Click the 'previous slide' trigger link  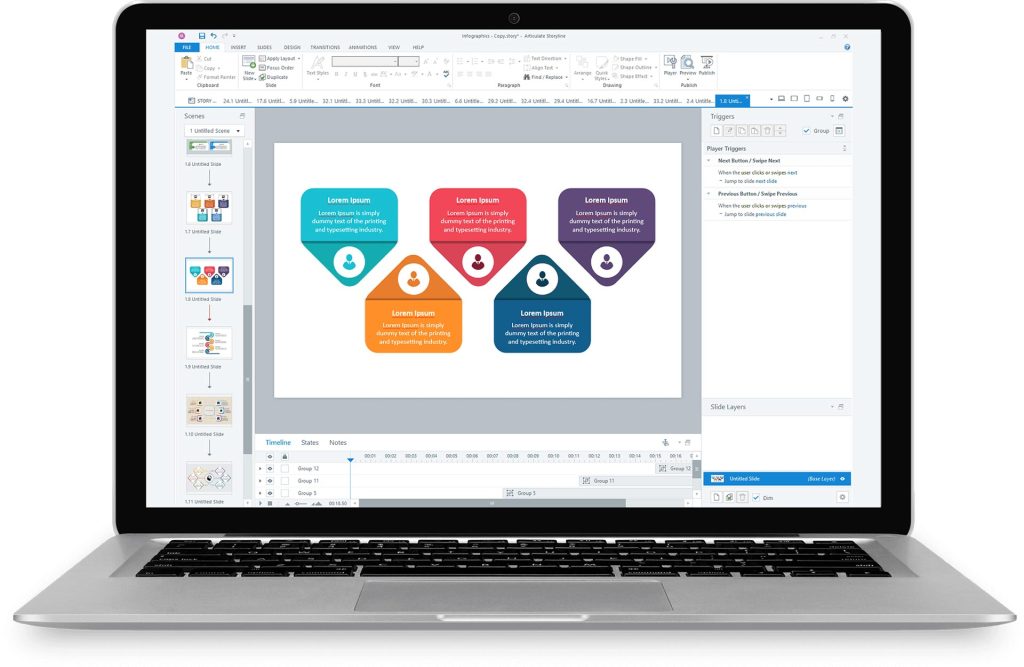[x=770, y=214]
